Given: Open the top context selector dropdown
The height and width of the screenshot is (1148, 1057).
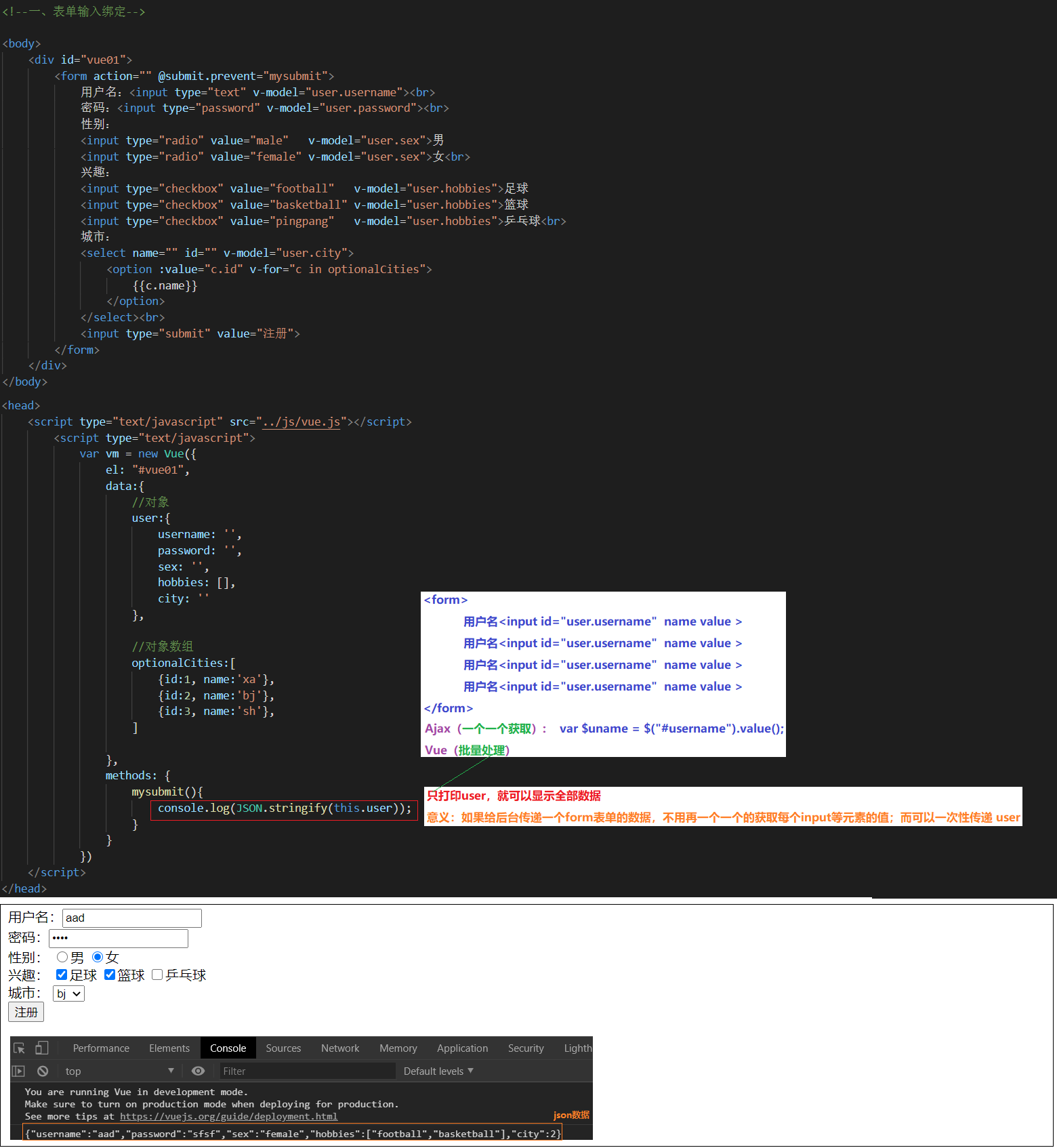Looking at the screenshot, I should [119, 1071].
